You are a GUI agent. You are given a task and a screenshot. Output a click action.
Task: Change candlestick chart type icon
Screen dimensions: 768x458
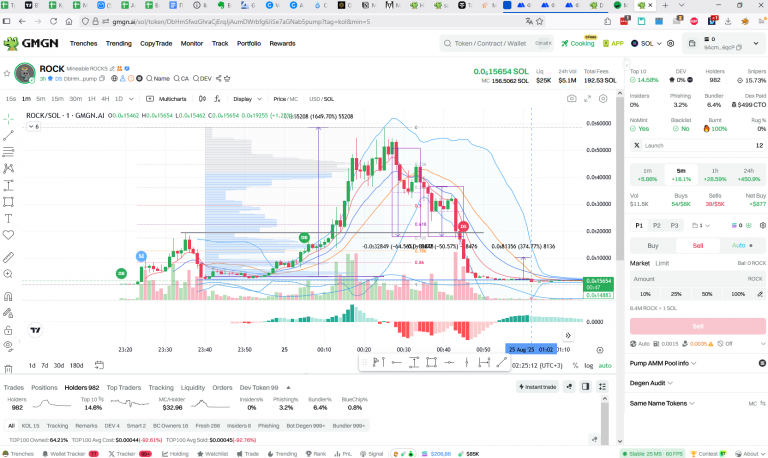click(202, 98)
